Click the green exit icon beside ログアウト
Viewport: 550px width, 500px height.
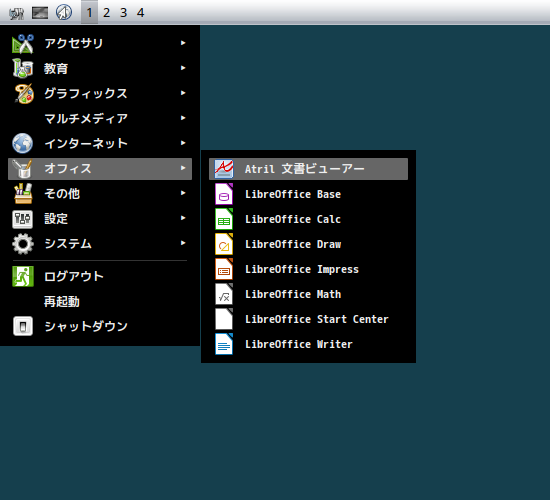tap(23, 276)
